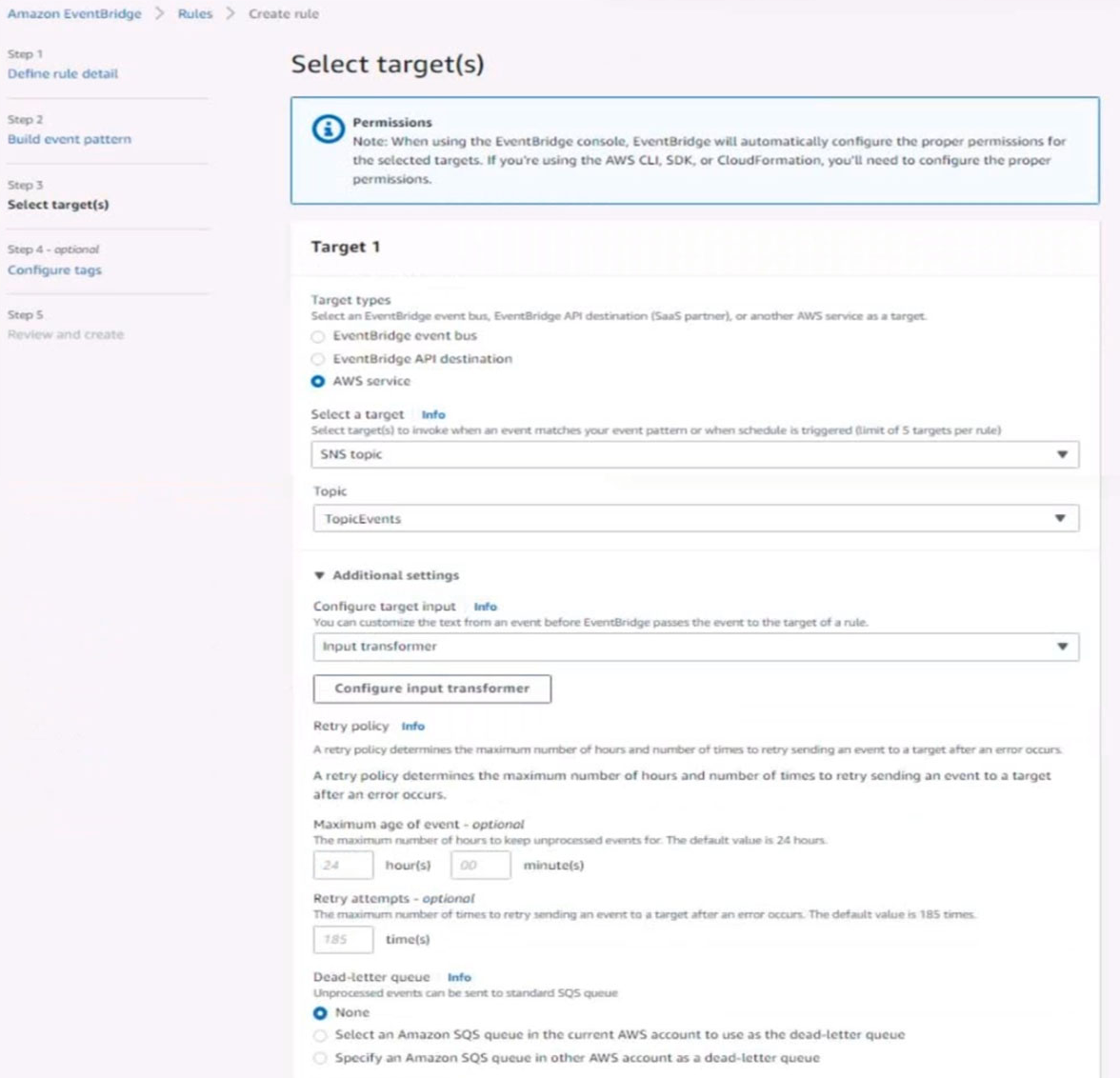Click the retry attempts times field

[x=343, y=939]
